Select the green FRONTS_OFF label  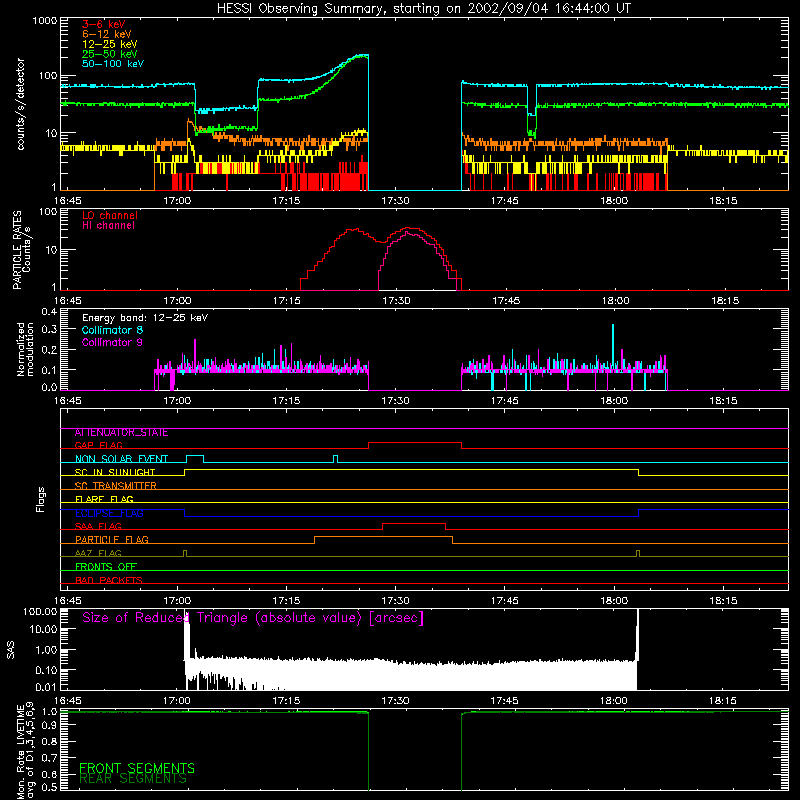click(106, 567)
